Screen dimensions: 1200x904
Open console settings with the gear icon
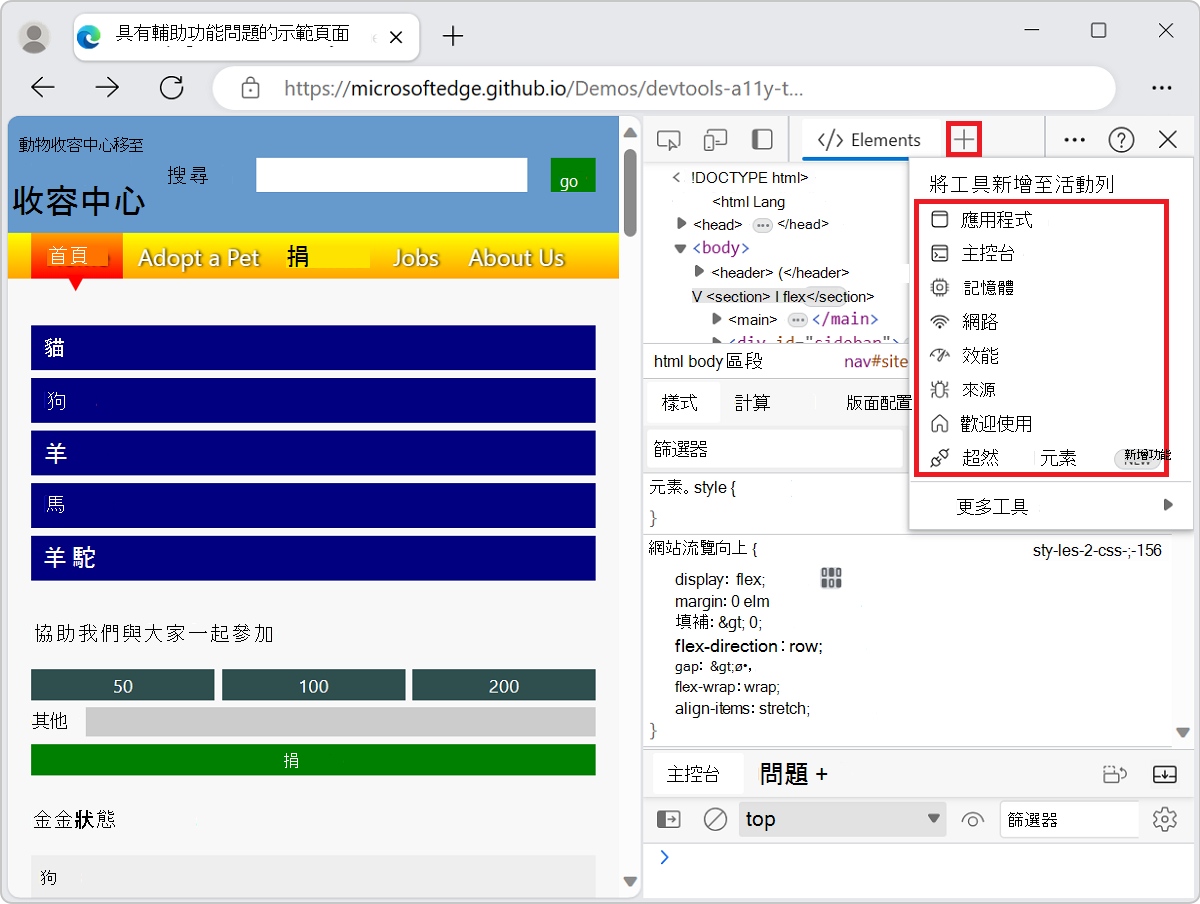[x=1164, y=819]
